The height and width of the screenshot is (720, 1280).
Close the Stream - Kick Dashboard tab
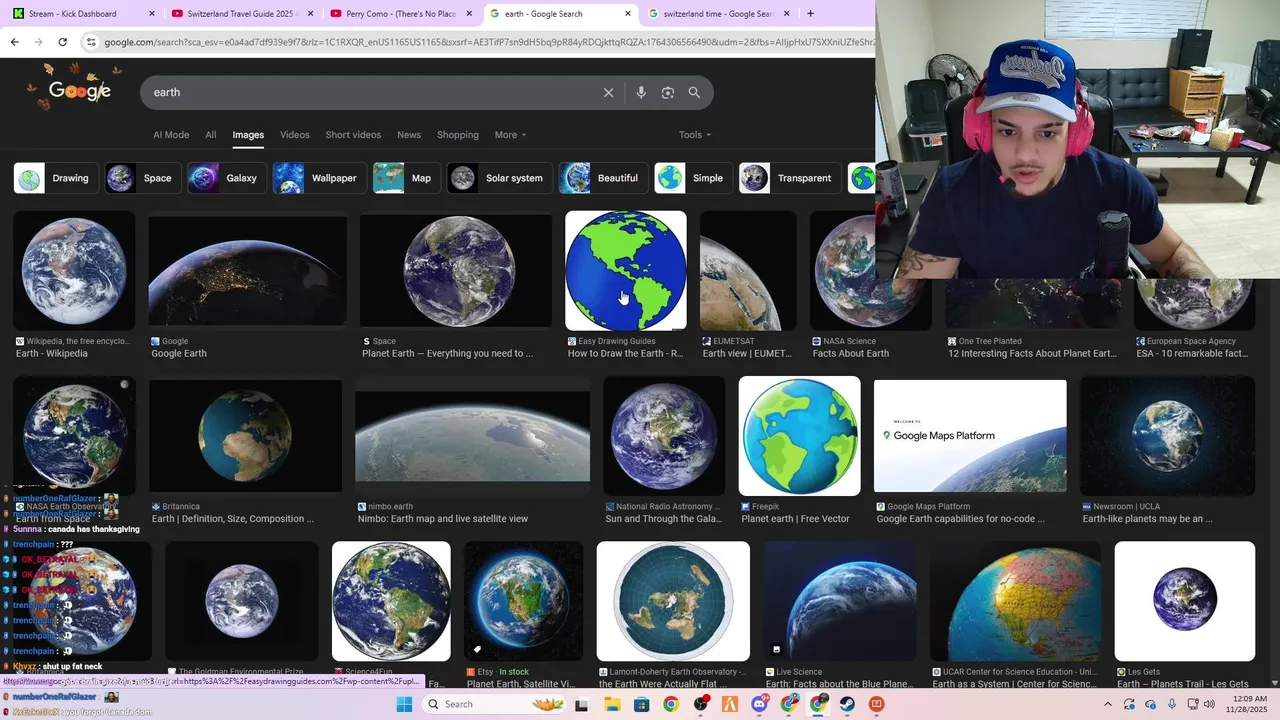pos(151,14)
